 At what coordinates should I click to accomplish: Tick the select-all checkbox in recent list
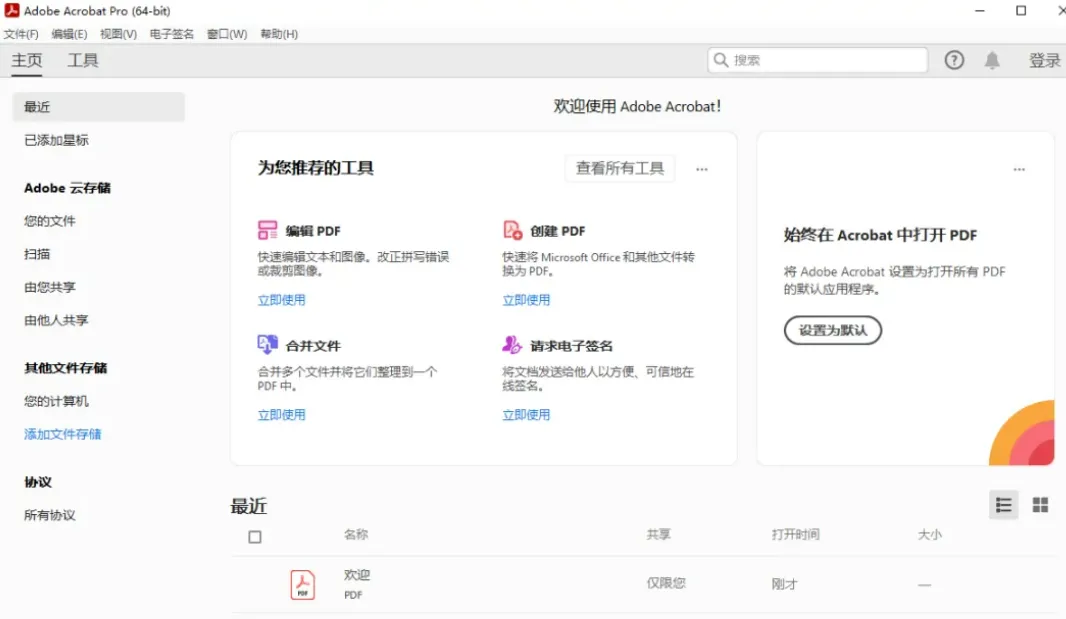[255, 537]
